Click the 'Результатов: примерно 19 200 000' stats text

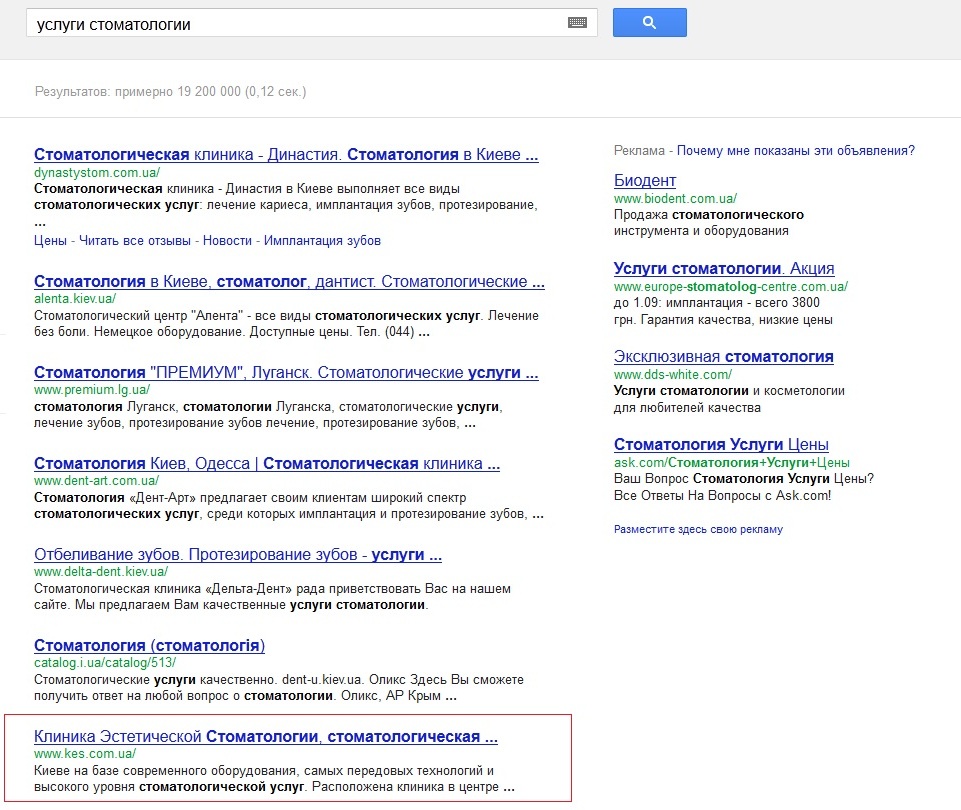(x=170, y=92)
